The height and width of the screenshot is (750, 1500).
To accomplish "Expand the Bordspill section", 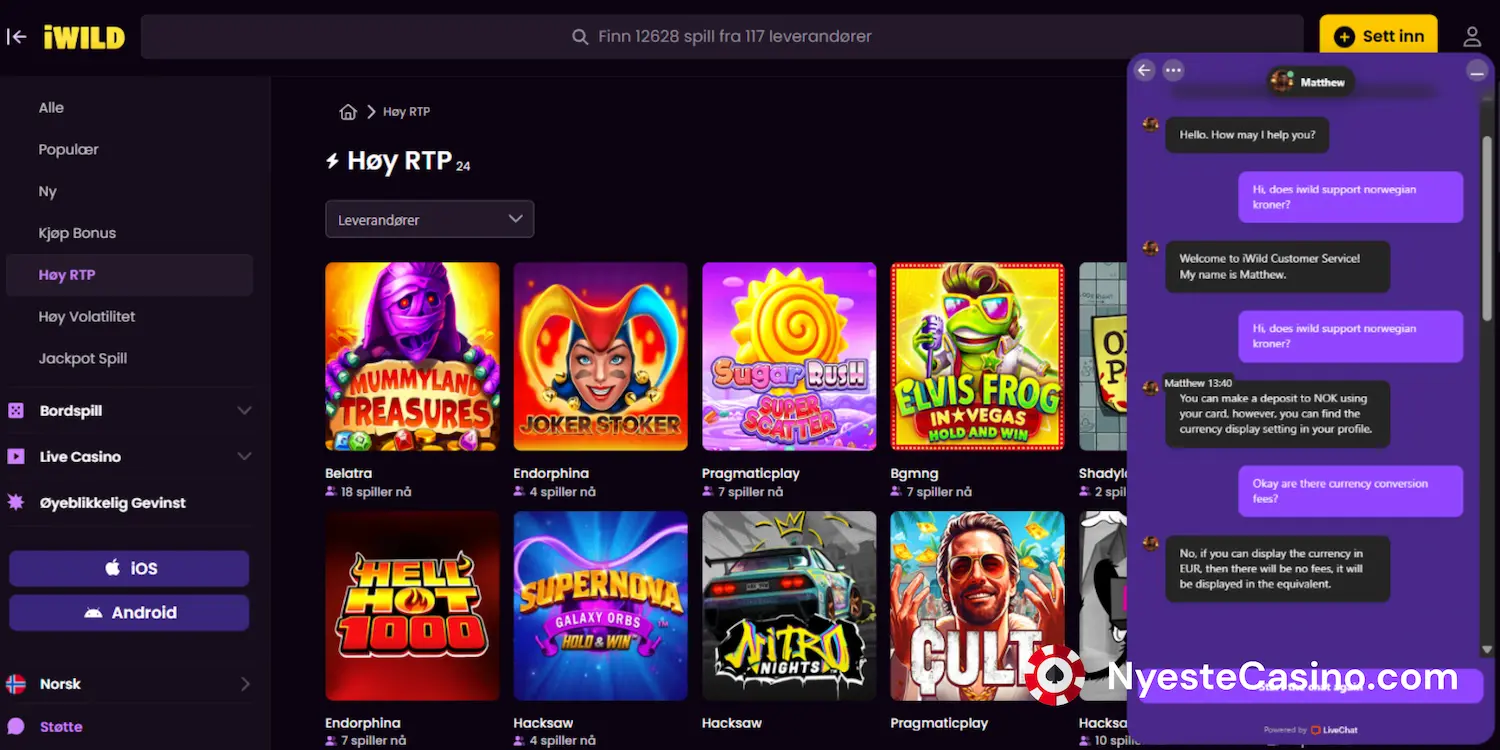I will pyautogui.click(x=244, y=411).
